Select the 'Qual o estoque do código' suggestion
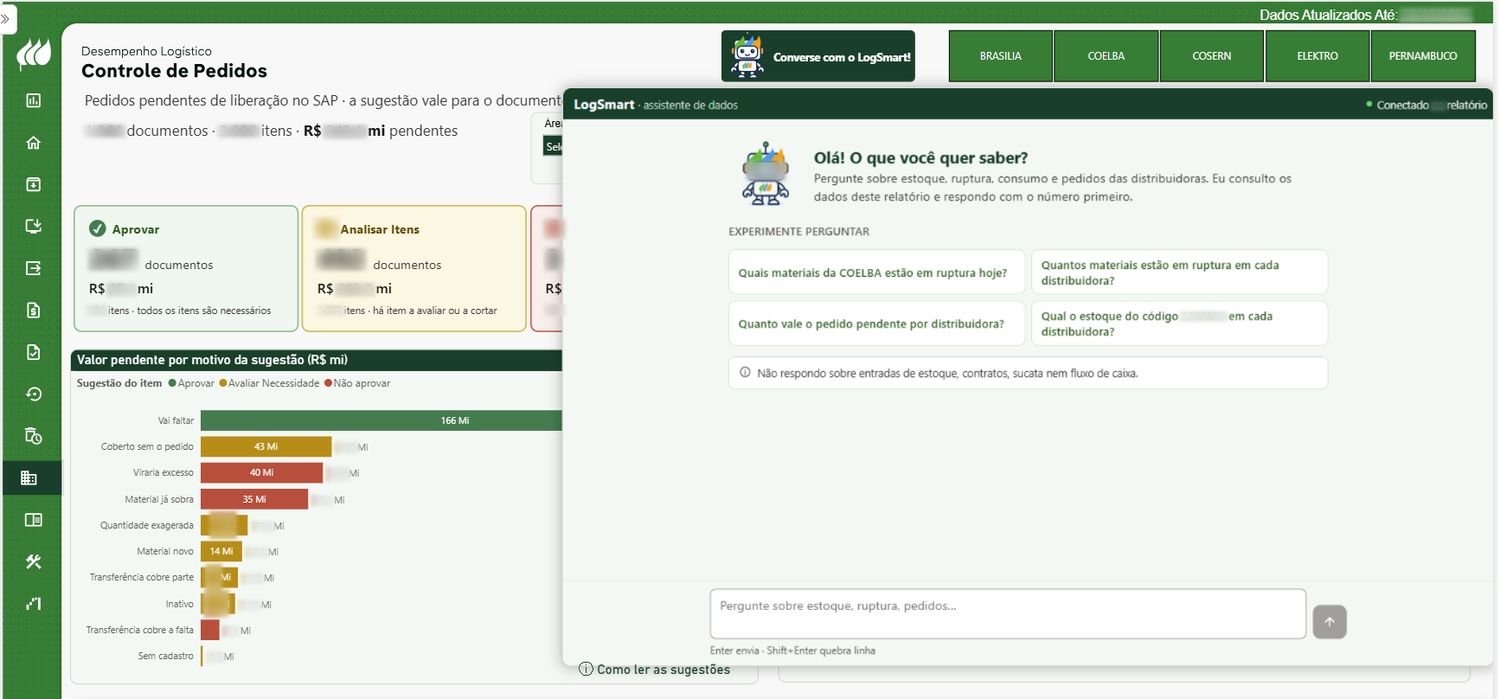The image size is (1500, 699). coord(1179,323)
